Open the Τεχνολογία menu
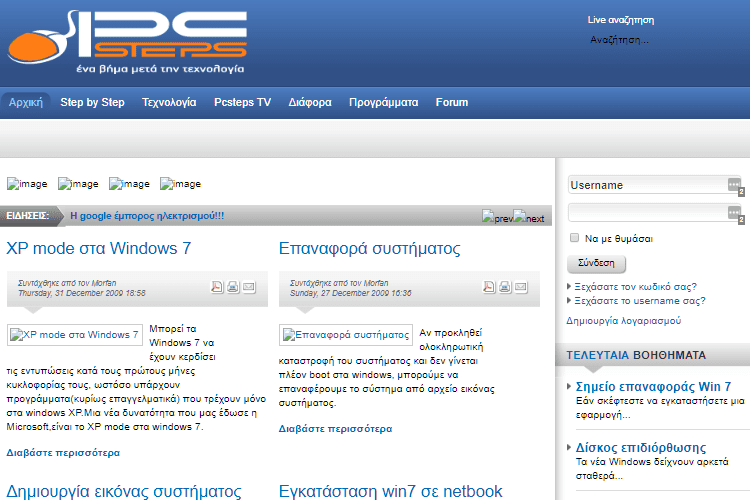The image size is (750, 500). pos(169,102)
